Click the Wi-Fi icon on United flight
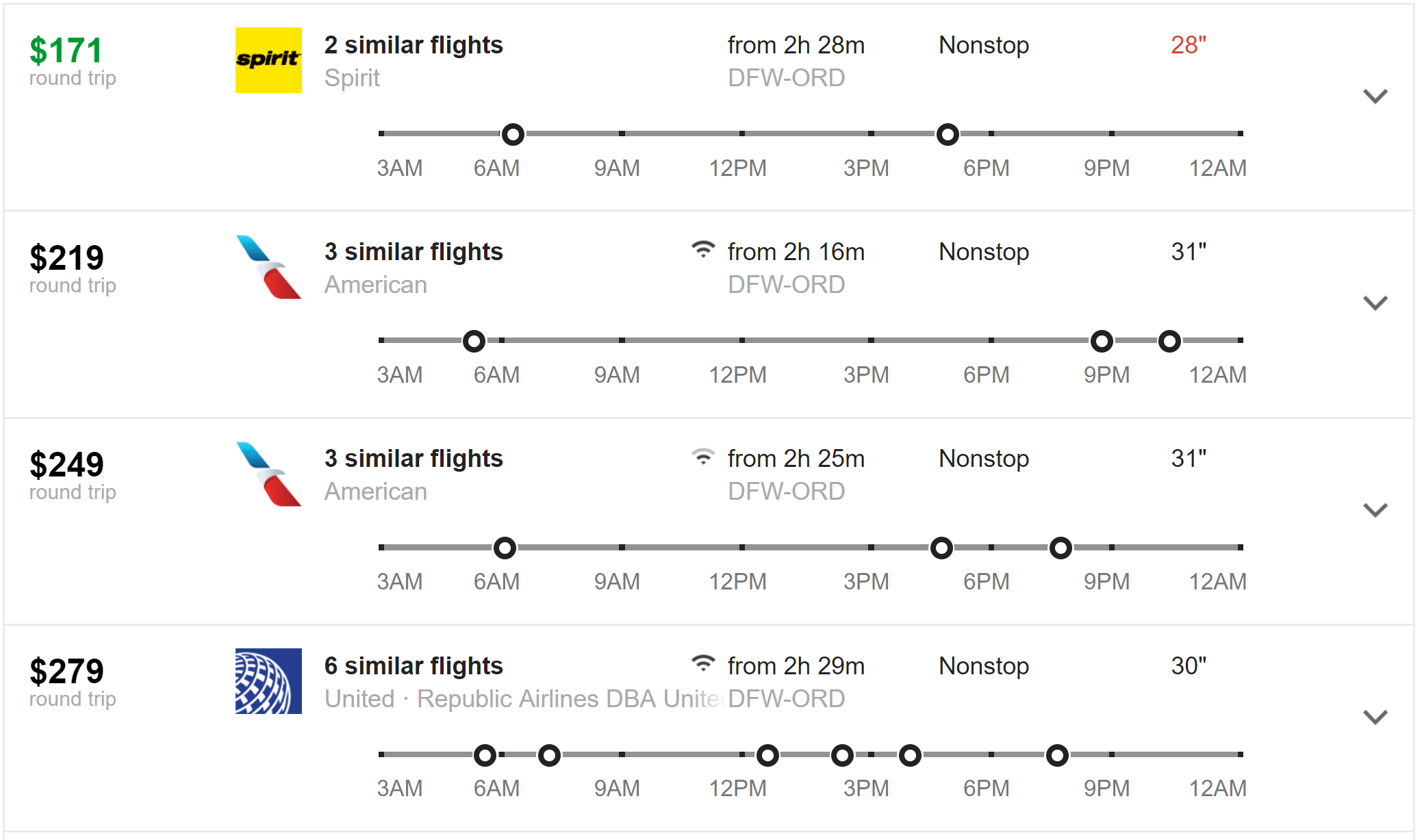The height and width of the screenshot is (840, 1422). tap(702, 663)
